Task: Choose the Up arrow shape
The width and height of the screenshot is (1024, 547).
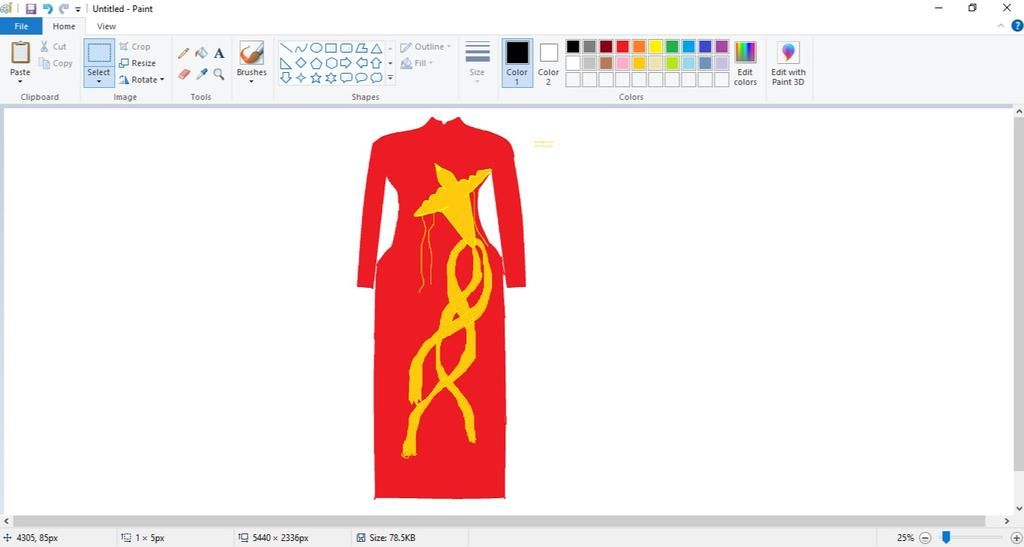Action: click(x=376, y=63)
